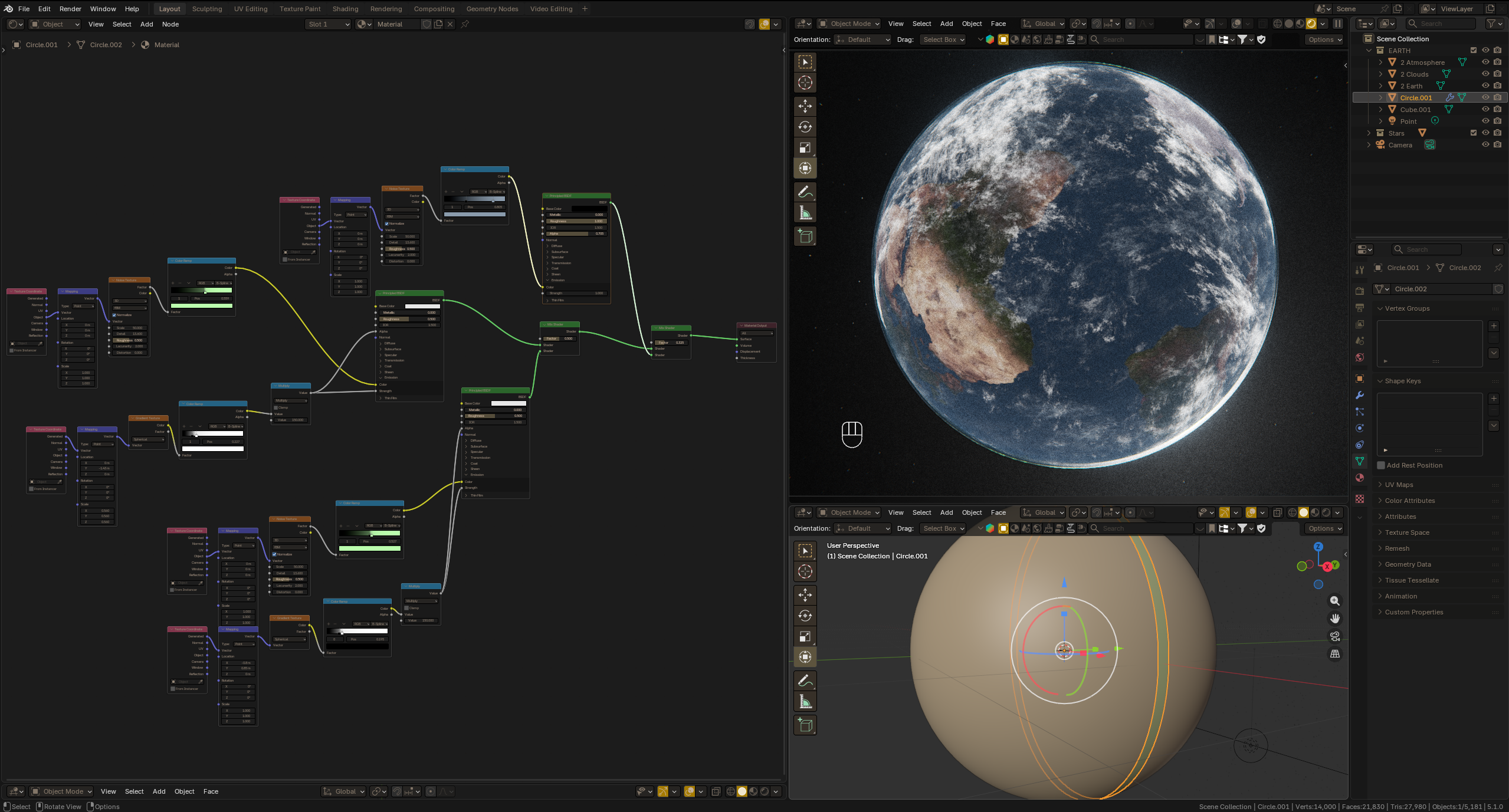Select the 2 Earth object in the outliner
The height and width of the screenshot is (812, 1509).
click(x=1411, y=86)
